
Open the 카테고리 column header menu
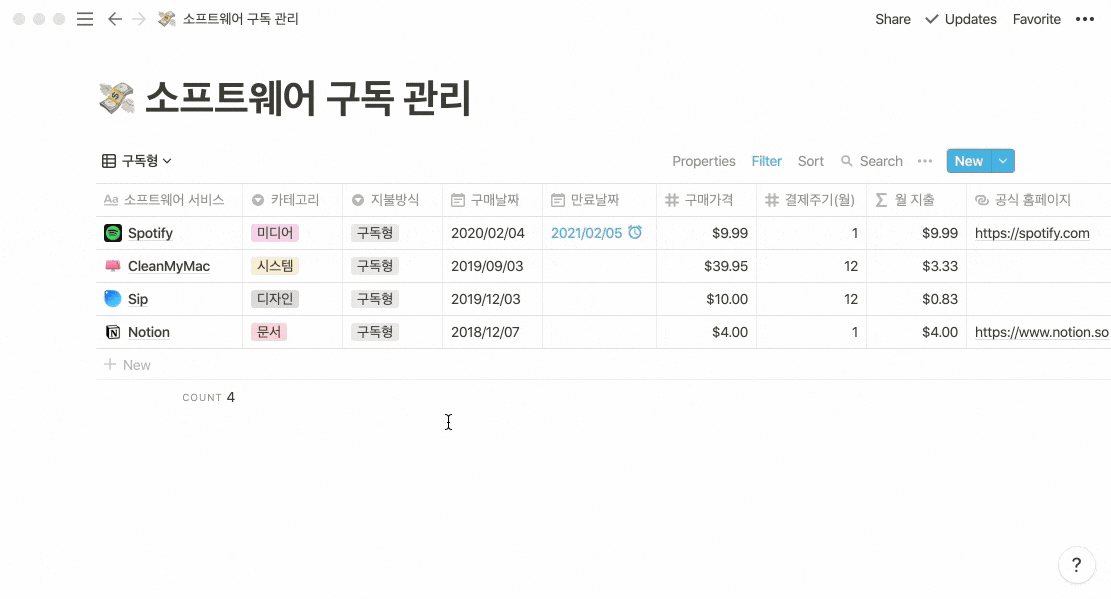click(x=293, y=200)
